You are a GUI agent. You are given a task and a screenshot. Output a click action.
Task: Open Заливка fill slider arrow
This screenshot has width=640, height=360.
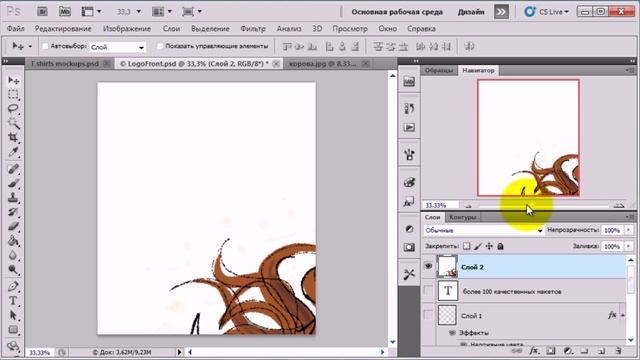[629, 246]
